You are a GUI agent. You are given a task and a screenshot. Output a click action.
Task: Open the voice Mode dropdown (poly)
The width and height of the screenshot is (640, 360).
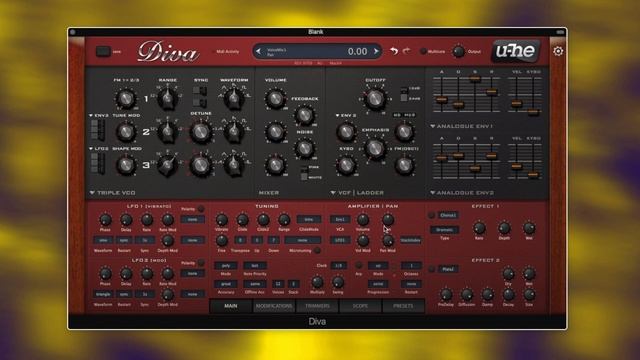click(x=226, y=265)
